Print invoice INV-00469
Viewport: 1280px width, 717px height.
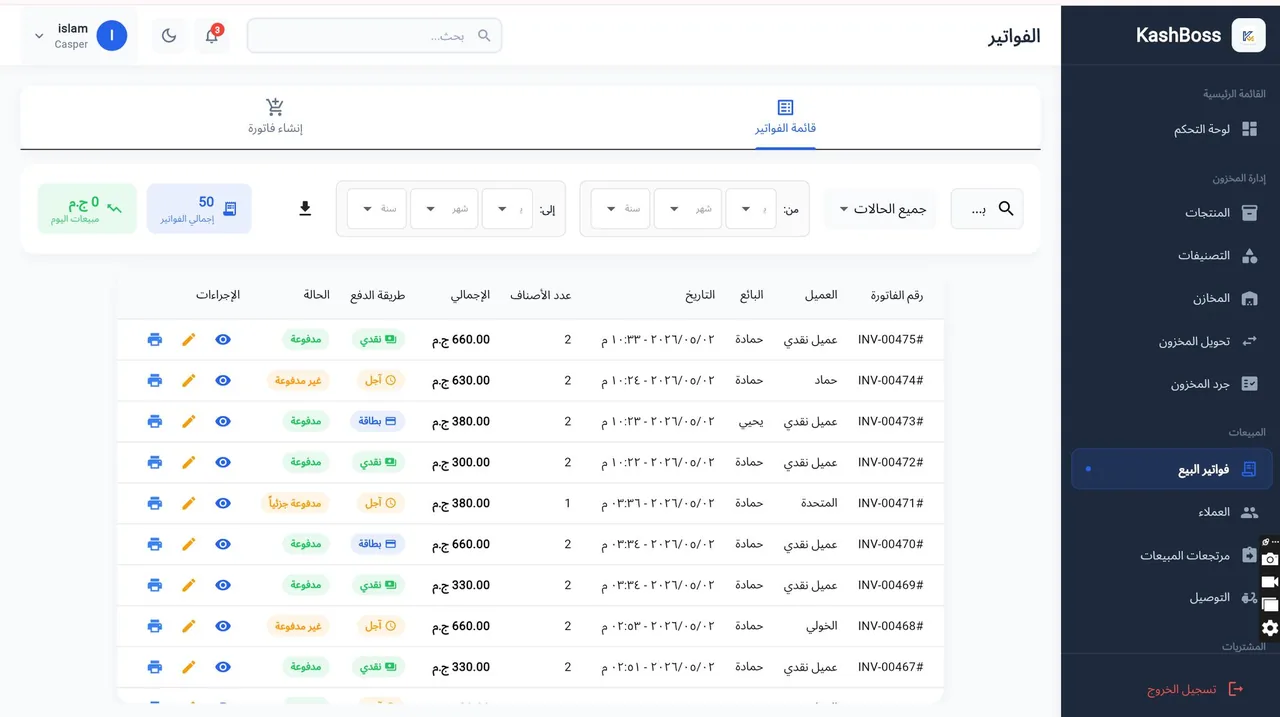154,585
